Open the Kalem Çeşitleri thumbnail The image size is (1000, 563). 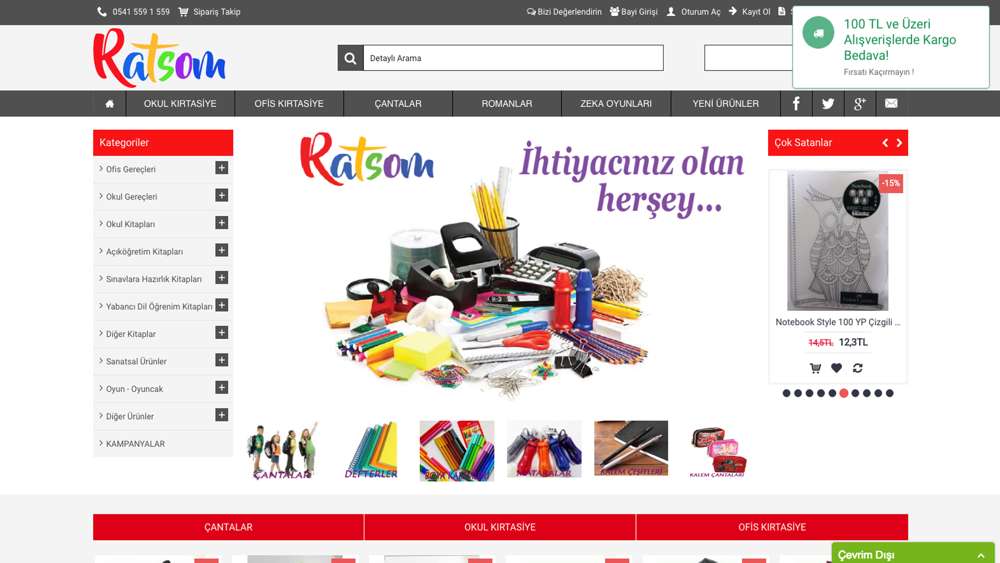pyautogui.click(x=631, y=448)
